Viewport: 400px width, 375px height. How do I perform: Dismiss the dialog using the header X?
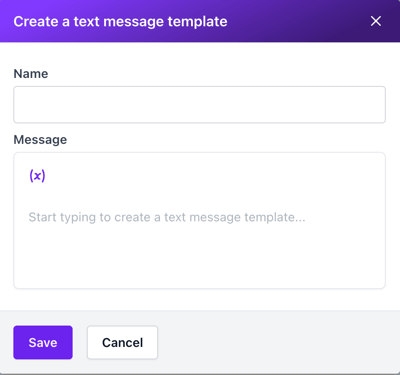pyautogui.click(x=376, y=21)
